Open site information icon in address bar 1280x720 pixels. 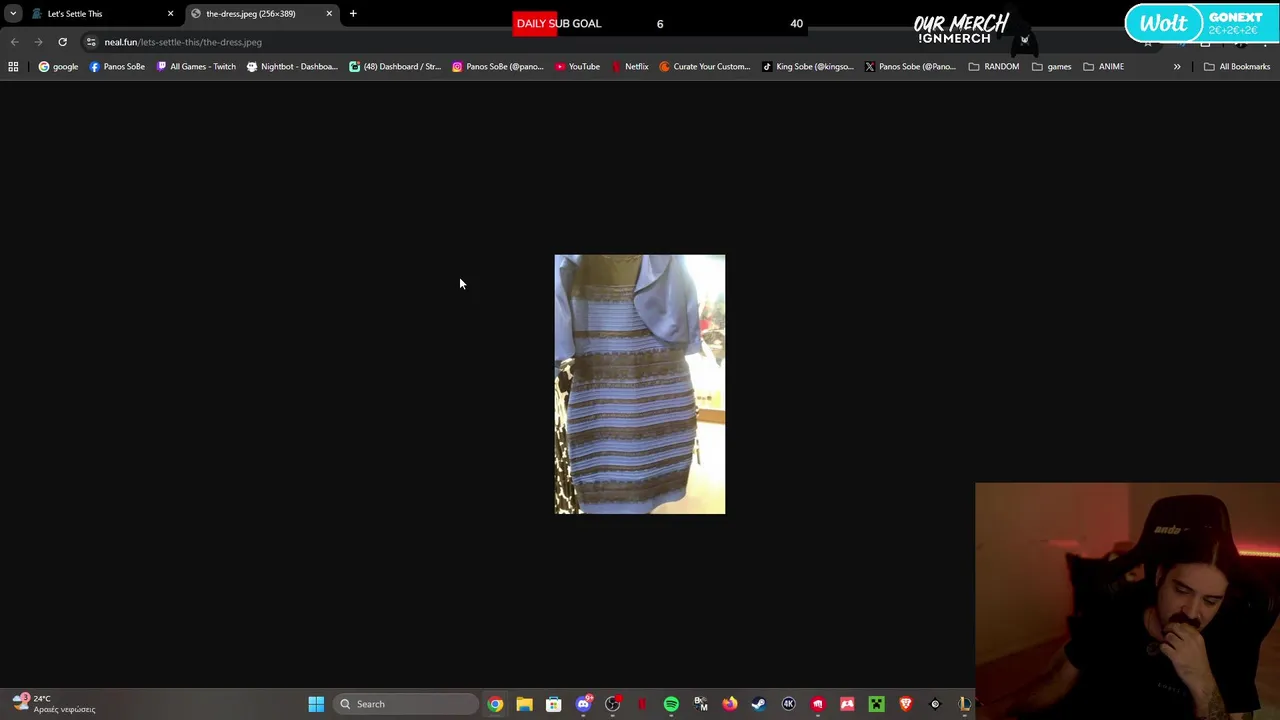(x=91, y=42)
